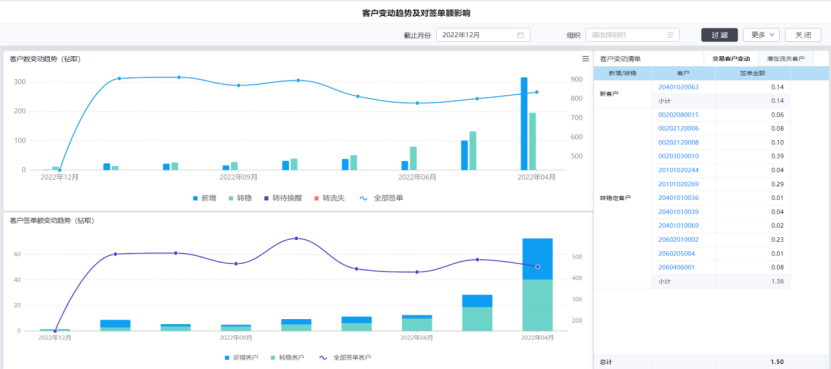
Task: Toggle the 转稳 legend series
Action: 236,198
